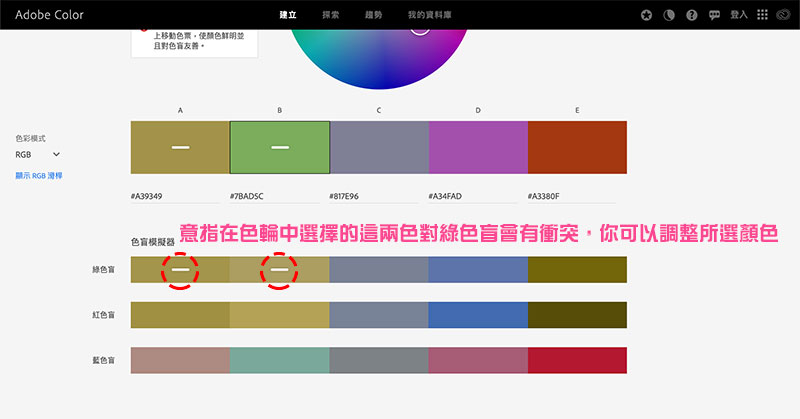800x419 pixels.
Task: Select the purple swatch D
Action: (x=478, y=148)
